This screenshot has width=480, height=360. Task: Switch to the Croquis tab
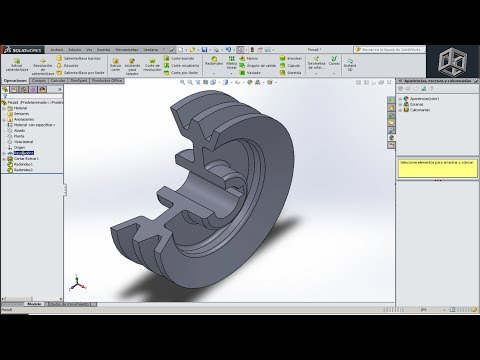pyautogui.click(x=39, y=81)
